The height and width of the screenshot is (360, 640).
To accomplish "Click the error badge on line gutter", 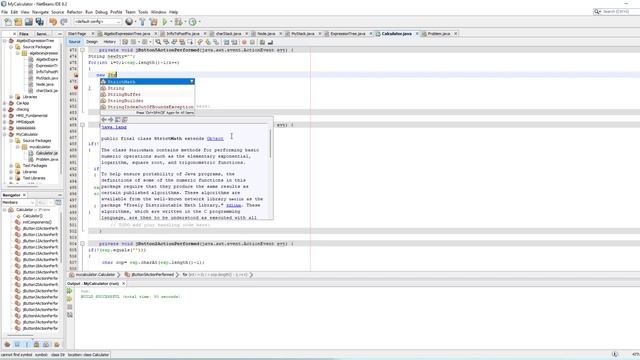I will tap(76, 87).
